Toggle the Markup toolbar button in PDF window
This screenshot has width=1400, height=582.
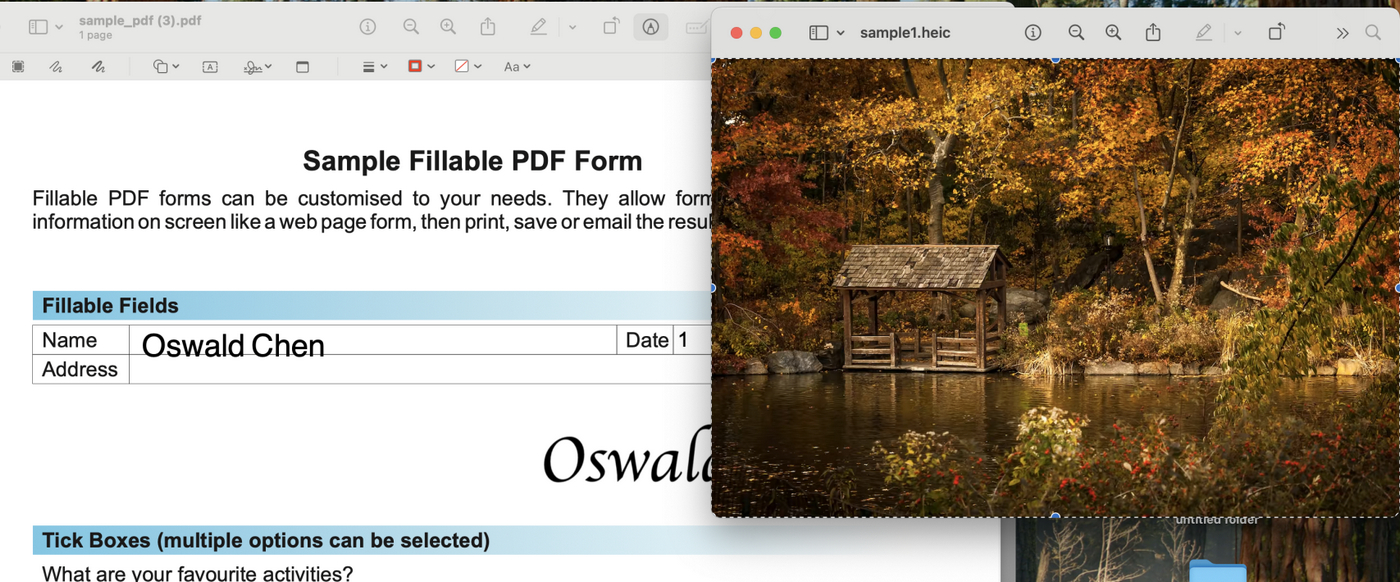651,27
